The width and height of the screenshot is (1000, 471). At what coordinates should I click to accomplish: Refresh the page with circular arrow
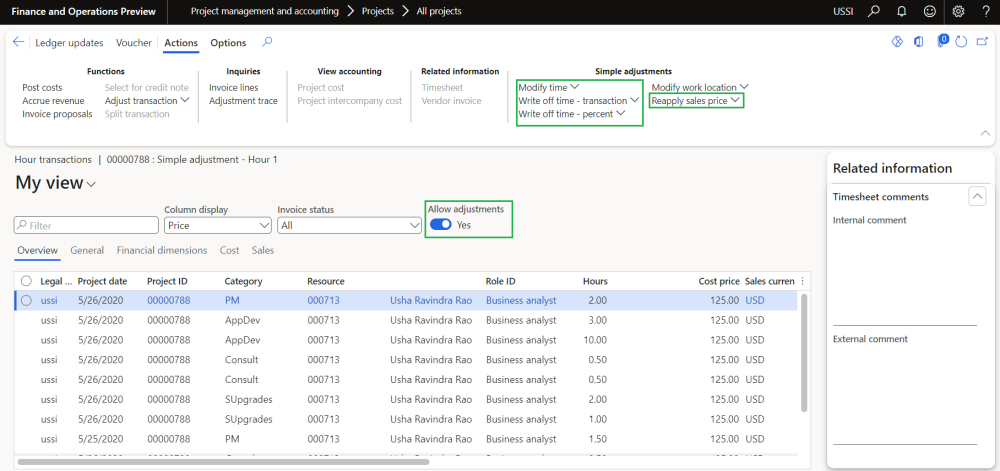point(961,42)
